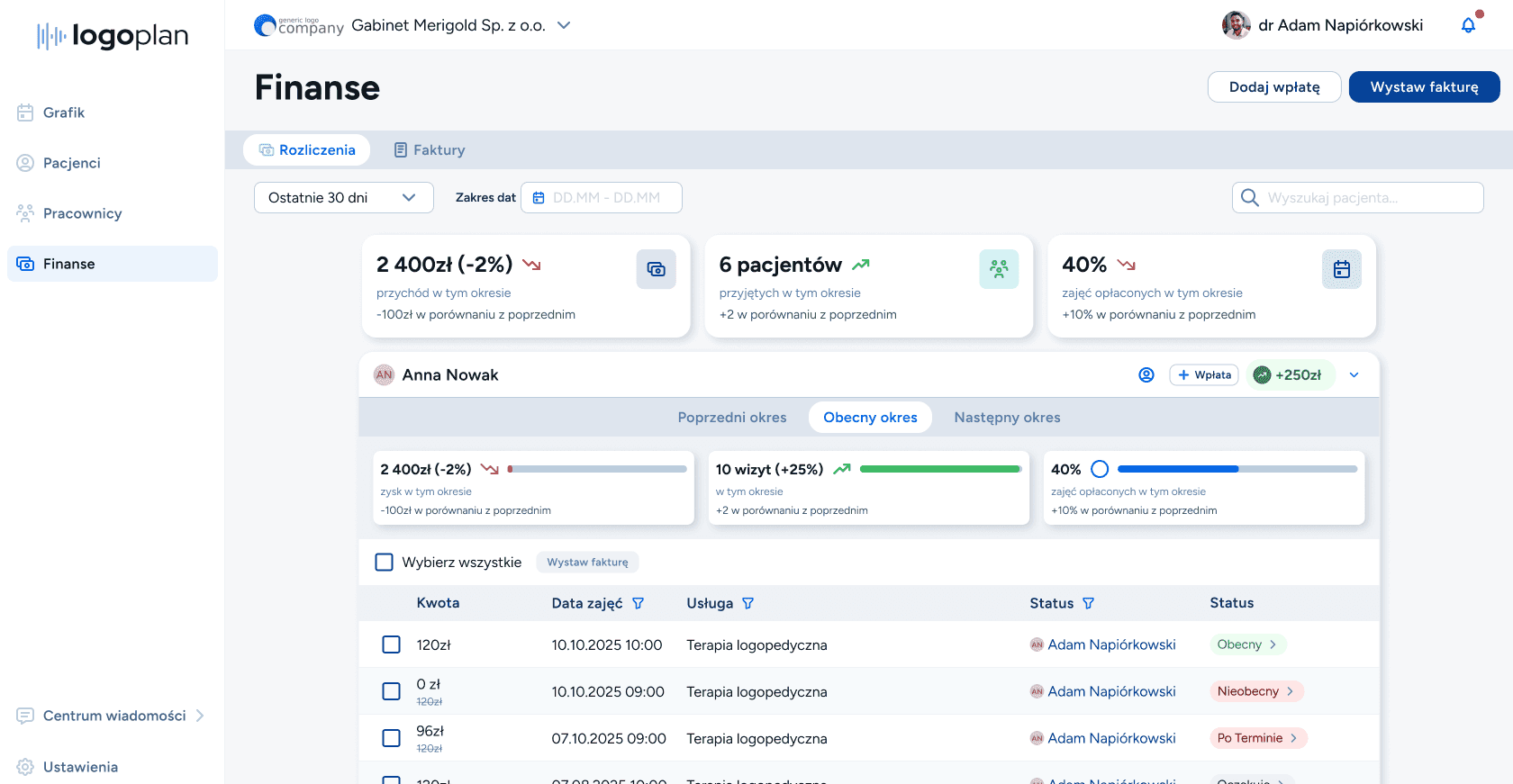Open the Ostatnie 30 dni dropdown
Viewport: 1513px width, 784px height.
point(343,198)
